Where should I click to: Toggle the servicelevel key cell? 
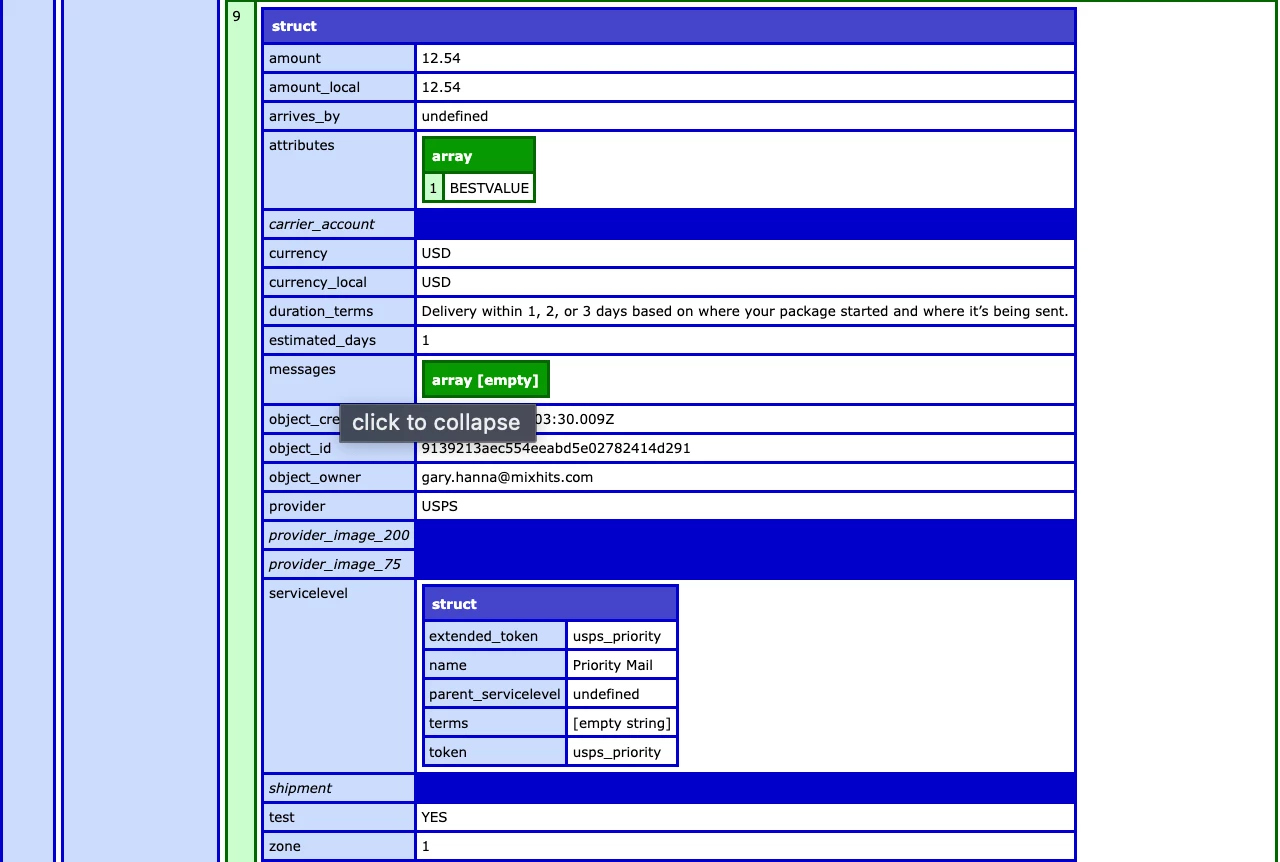click(339, 676)
